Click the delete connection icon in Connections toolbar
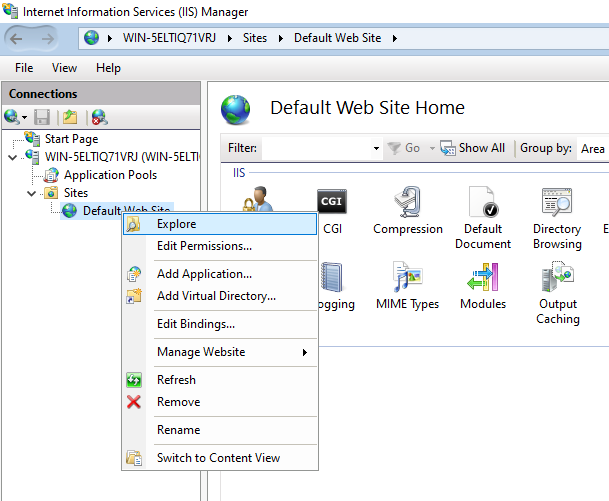This screenshot has width=609, height=501. click(99, 118)
